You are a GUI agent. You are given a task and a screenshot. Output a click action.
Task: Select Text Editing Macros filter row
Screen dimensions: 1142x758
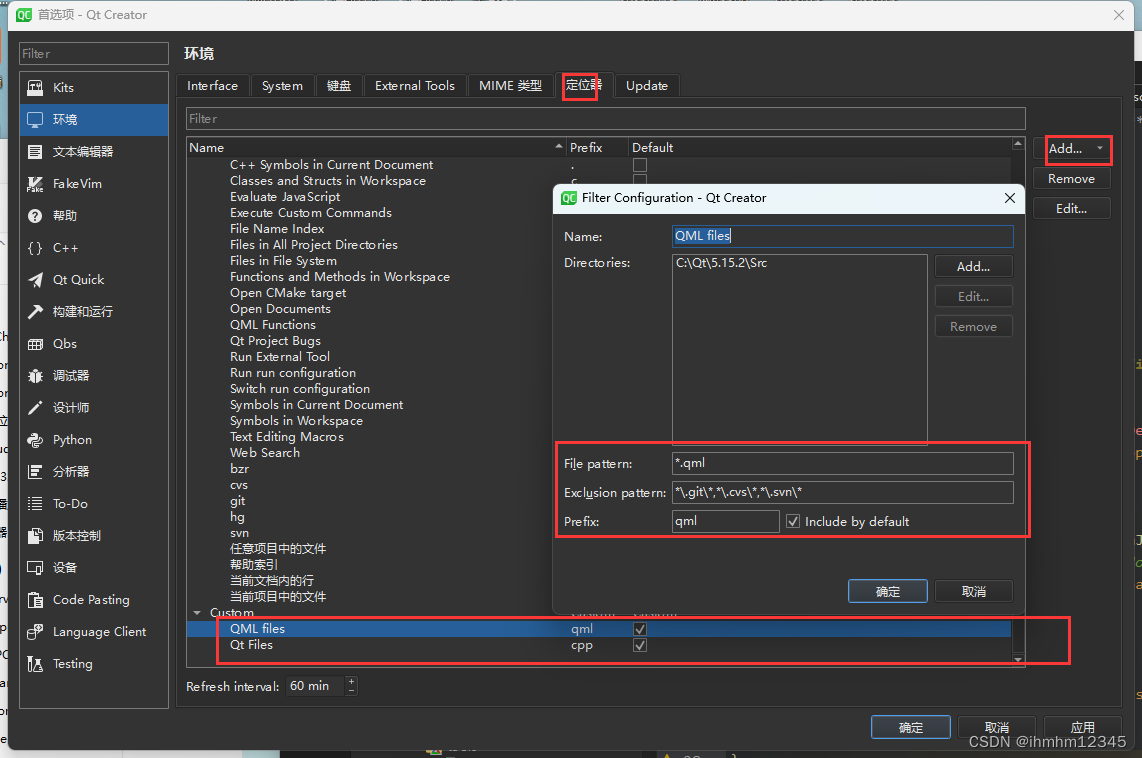286,437
